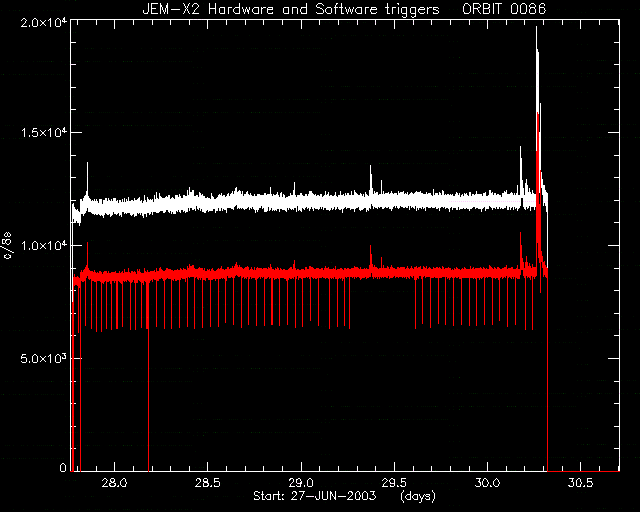This screenshot has height=512, width=640.
Task: Click the plot title mentioning ORBIT 0086
Action: coord(344,9)
